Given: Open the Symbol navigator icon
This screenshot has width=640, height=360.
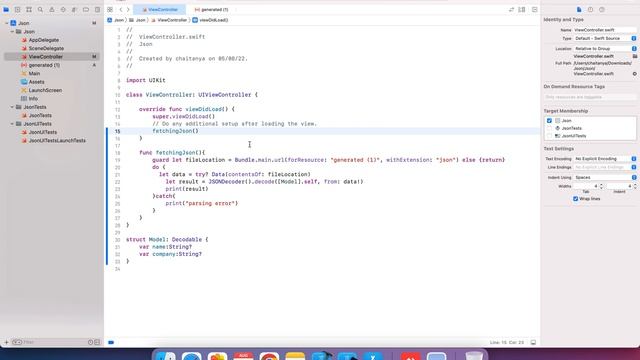Looking at the screenshot, I should (x=29, y=9).
